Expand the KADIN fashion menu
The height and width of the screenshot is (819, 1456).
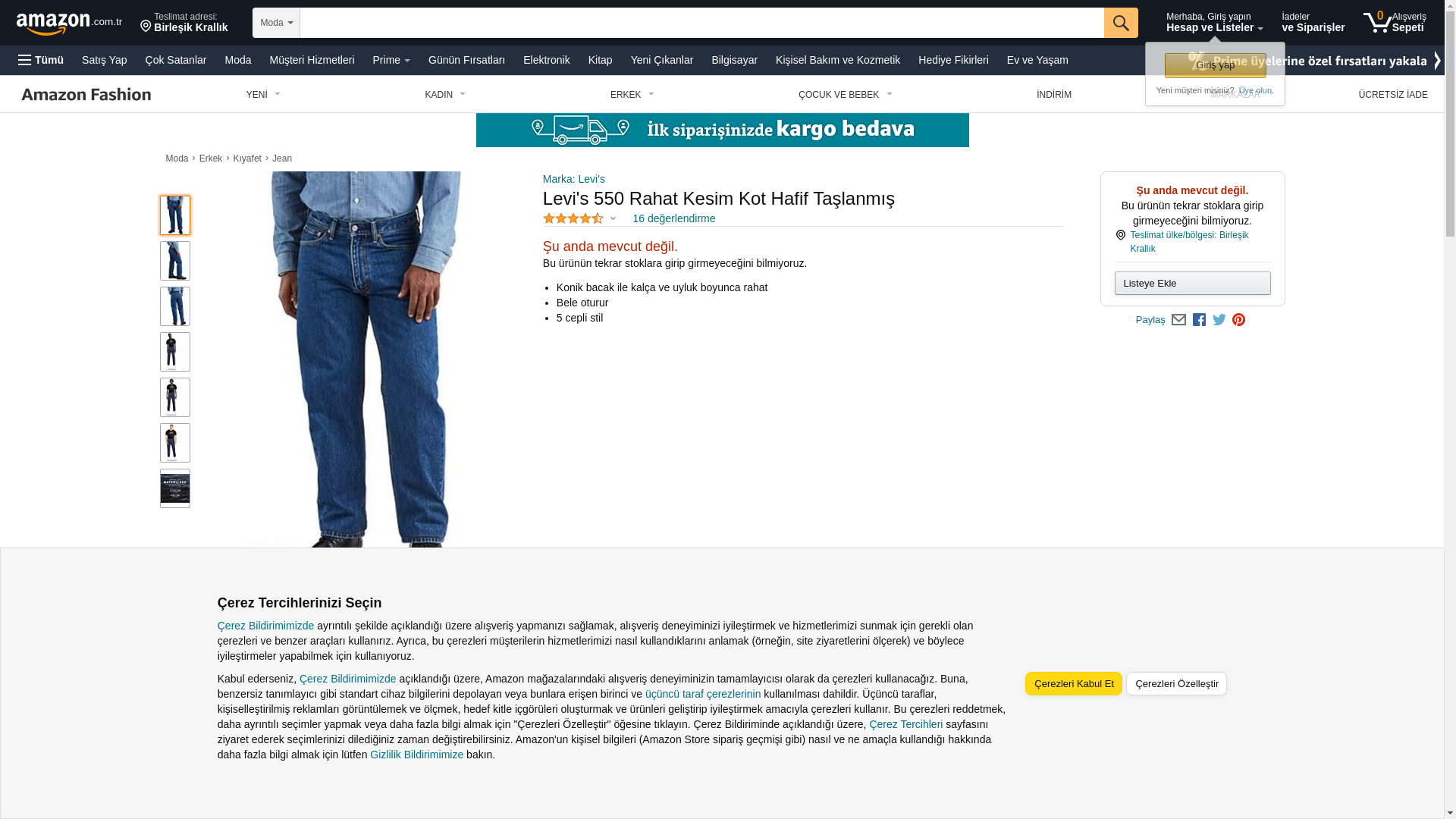pos(444,95)
